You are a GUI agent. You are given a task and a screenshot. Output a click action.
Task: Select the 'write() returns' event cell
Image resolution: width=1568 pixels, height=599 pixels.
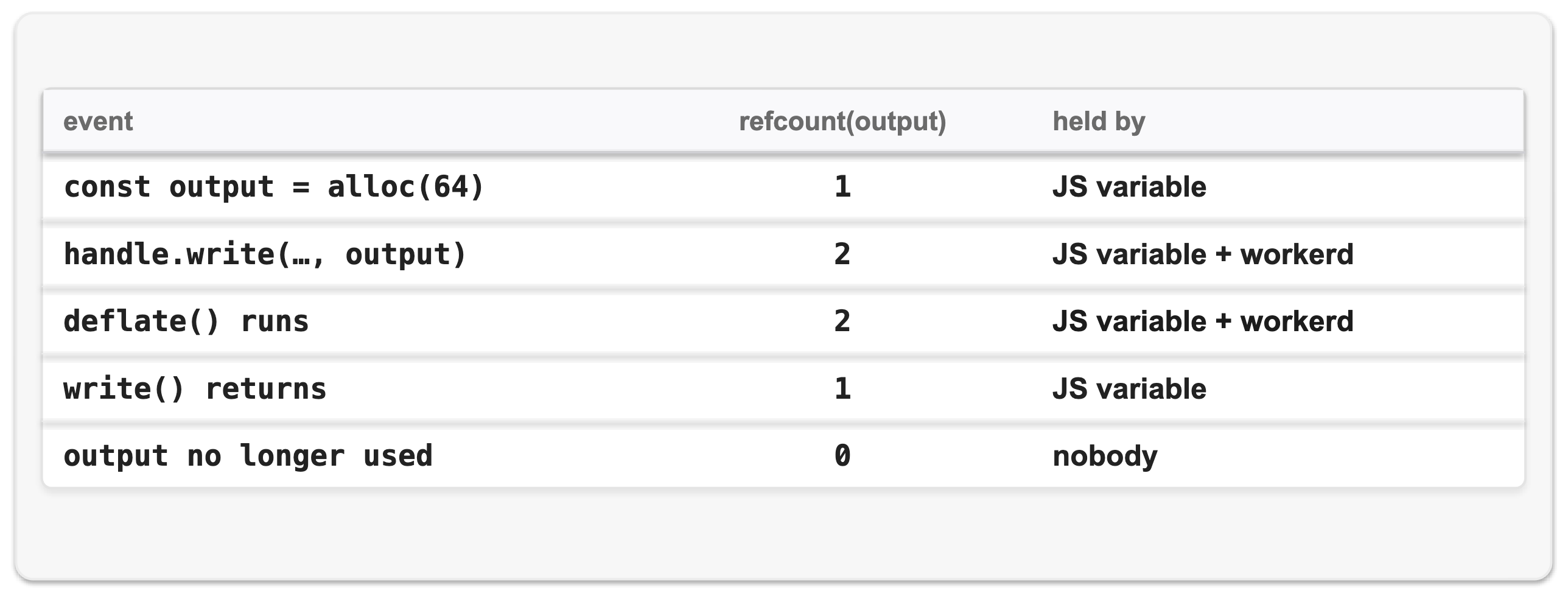[195, 389]
